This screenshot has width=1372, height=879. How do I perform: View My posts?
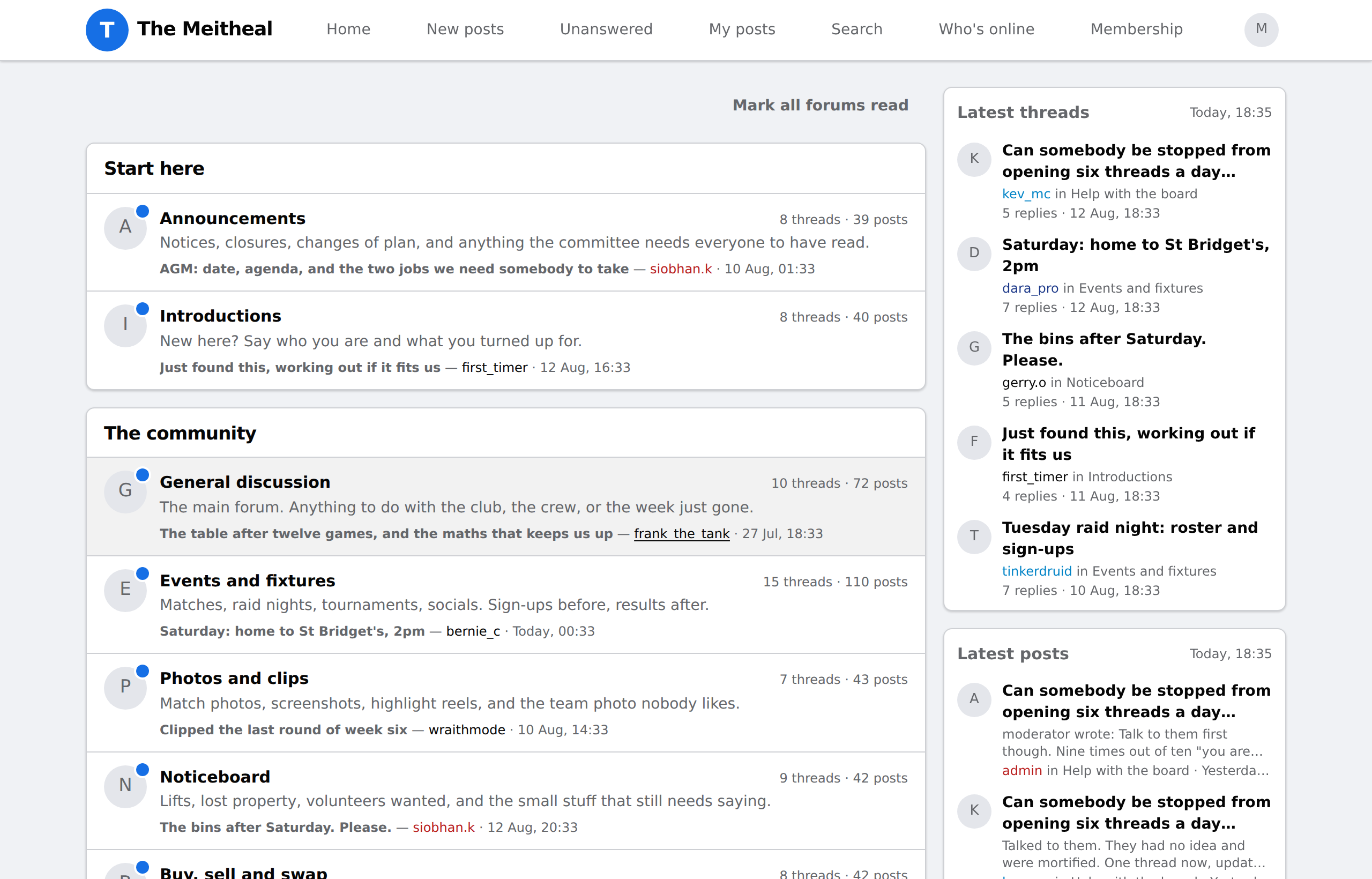(742, 29)
